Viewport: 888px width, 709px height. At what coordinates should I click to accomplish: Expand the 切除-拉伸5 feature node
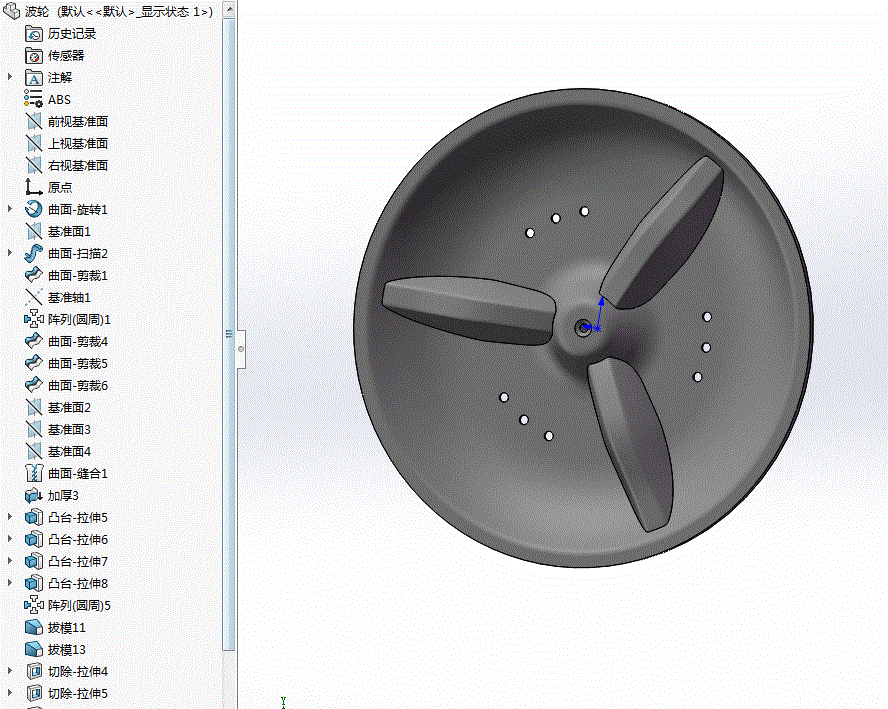pos(10,692)
